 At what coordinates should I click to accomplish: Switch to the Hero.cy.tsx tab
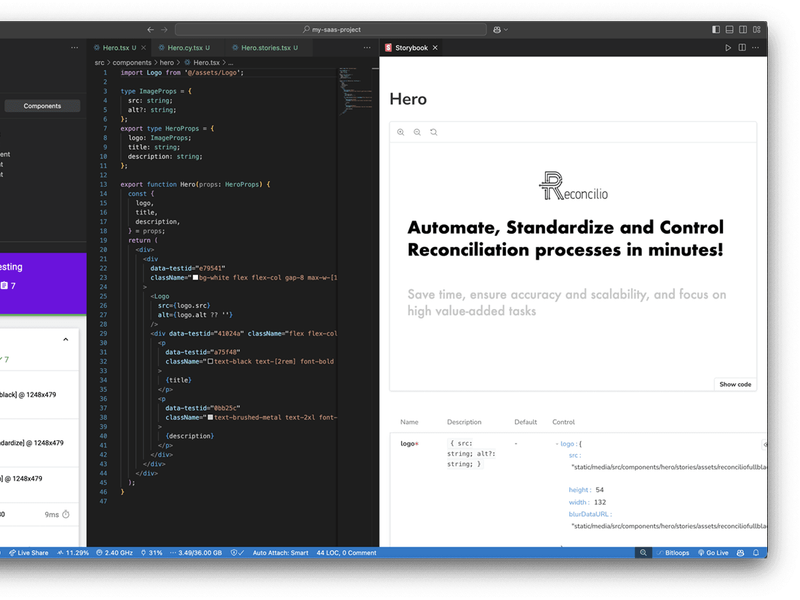186,48
